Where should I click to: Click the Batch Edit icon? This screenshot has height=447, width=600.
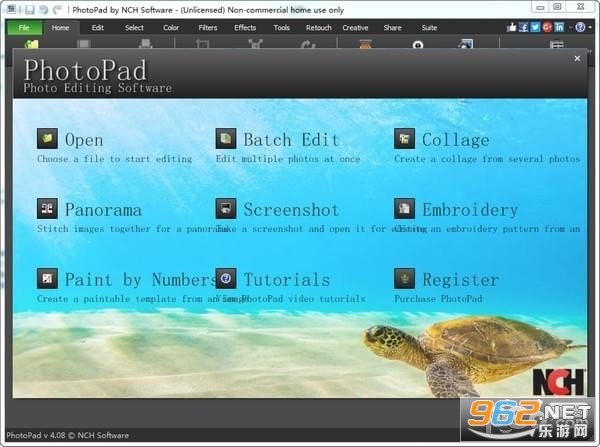[226, 139]
